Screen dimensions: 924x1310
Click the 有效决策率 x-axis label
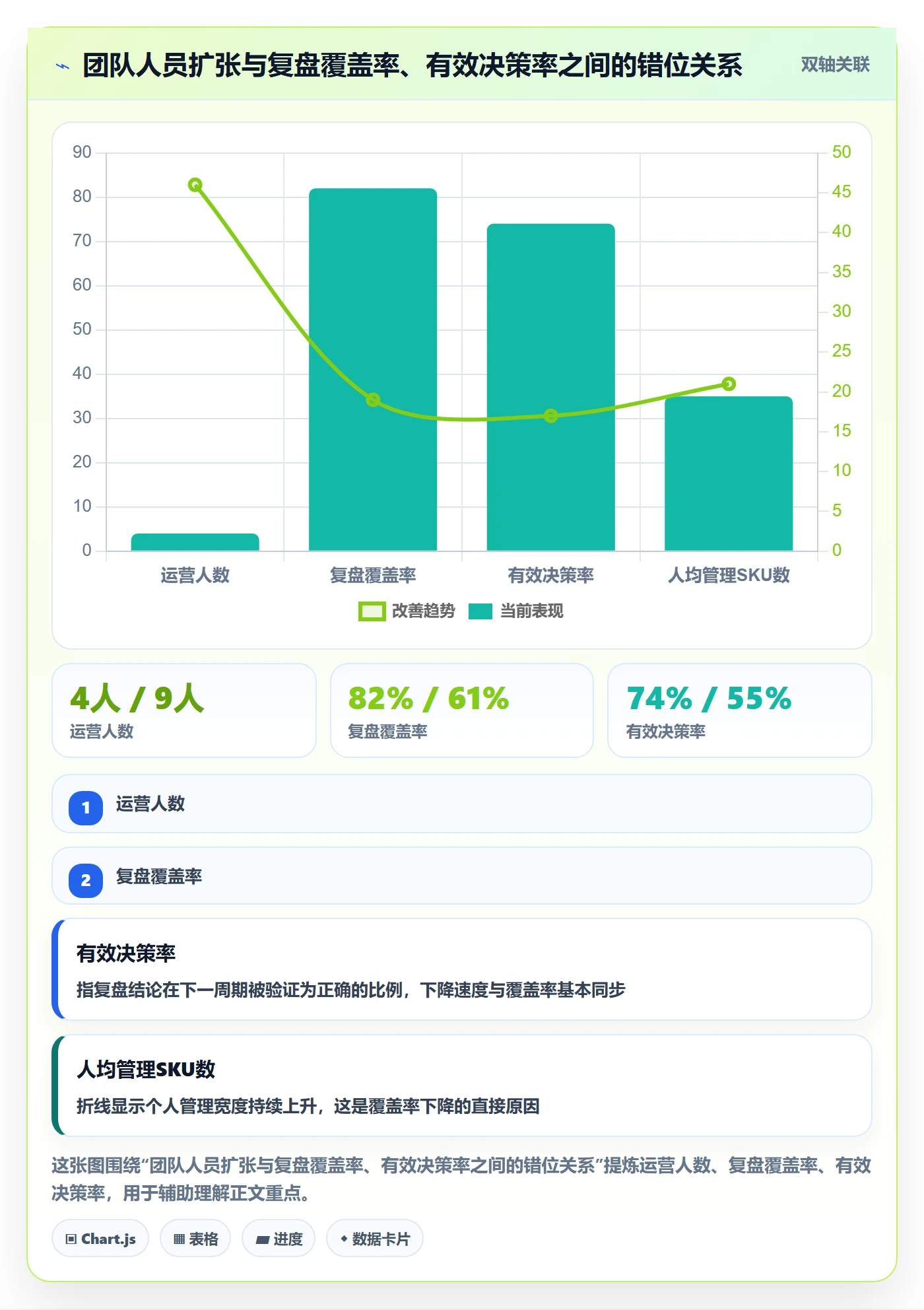[x=551, y=575]
